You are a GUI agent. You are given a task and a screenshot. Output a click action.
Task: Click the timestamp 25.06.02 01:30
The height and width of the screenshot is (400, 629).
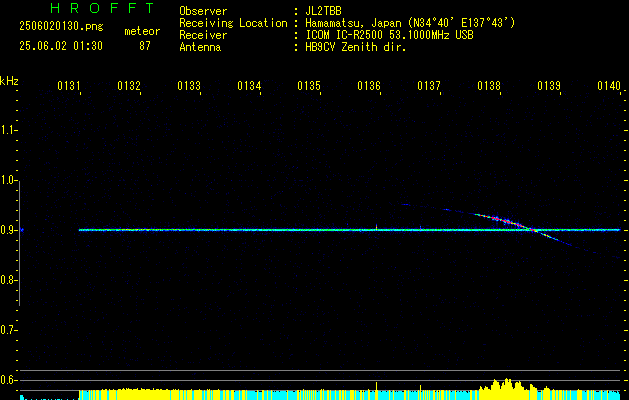tap(61, 46)
